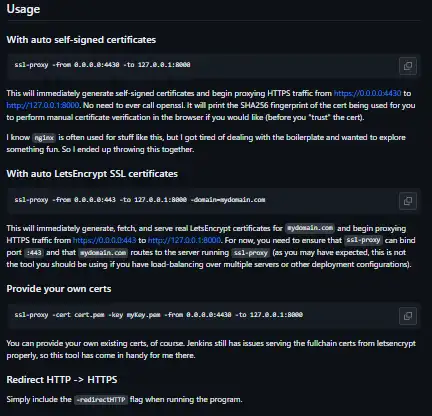Click ssl-proxy code before 'can bind'
This screenshot has height=416, width=432.
point(363,240)
